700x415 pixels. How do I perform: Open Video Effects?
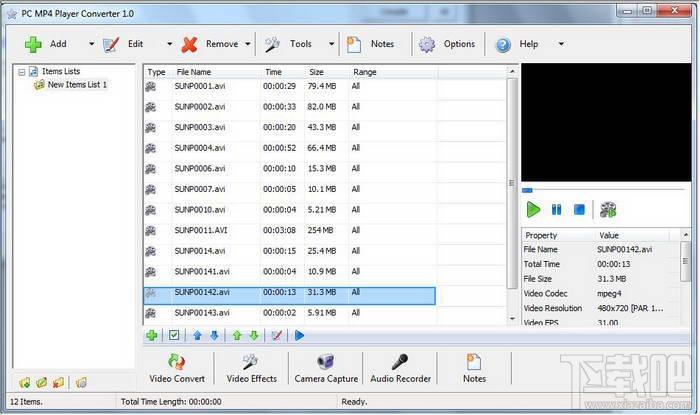pyautogui.click(x=252, y=368)
